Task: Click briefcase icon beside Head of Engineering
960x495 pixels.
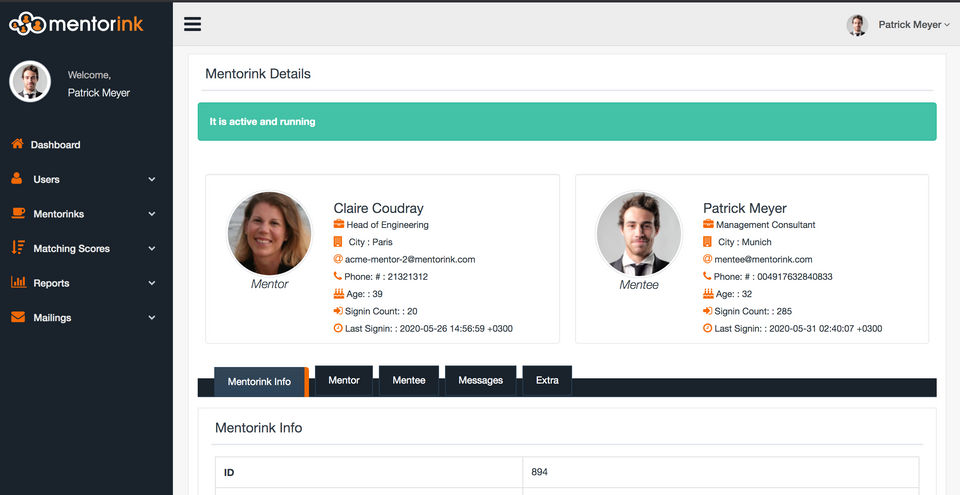Action: [339, 224]
